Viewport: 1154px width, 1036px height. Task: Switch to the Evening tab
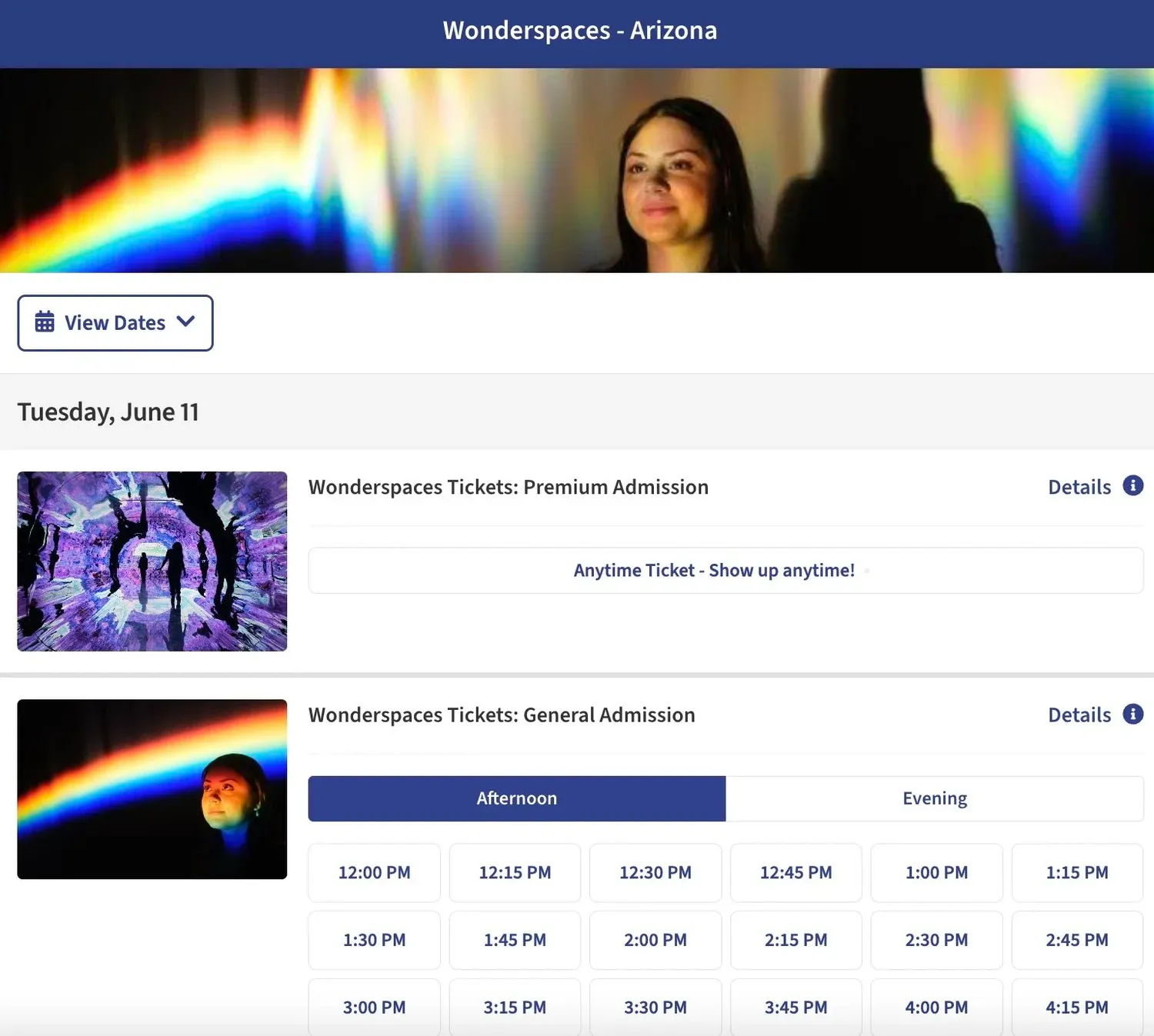tap(935, 798)
